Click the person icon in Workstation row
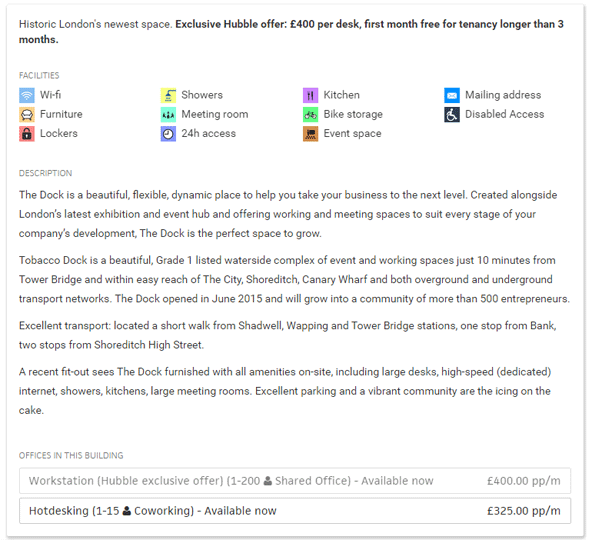Image resolution: width=592 pixels, height=540 pixels. coord(268,481)
